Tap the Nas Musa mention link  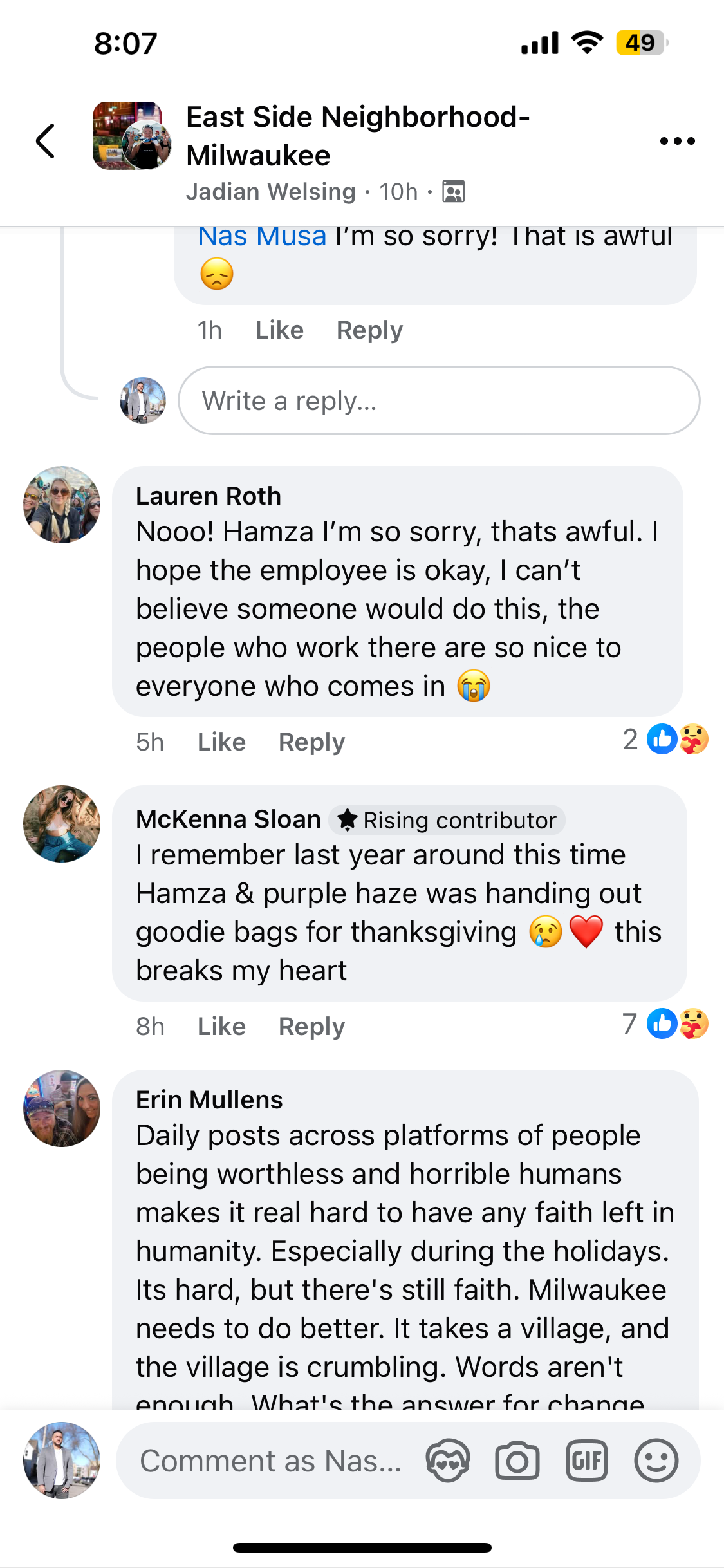pos(262,236)
